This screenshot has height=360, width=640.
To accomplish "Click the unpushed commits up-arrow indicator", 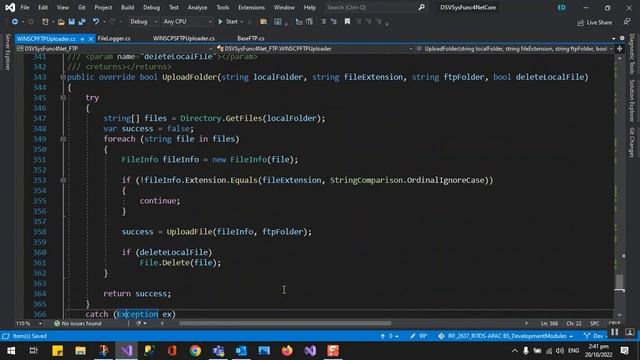I will [388, 336].
